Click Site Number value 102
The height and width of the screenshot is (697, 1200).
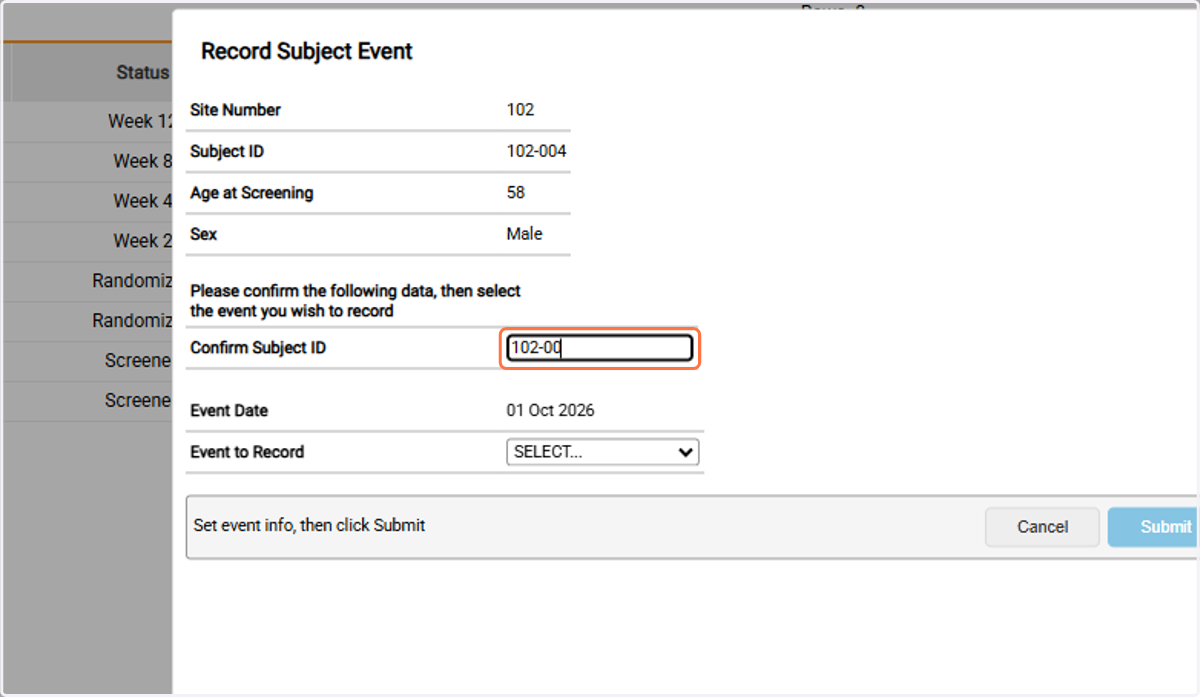(x=520, y=110)
